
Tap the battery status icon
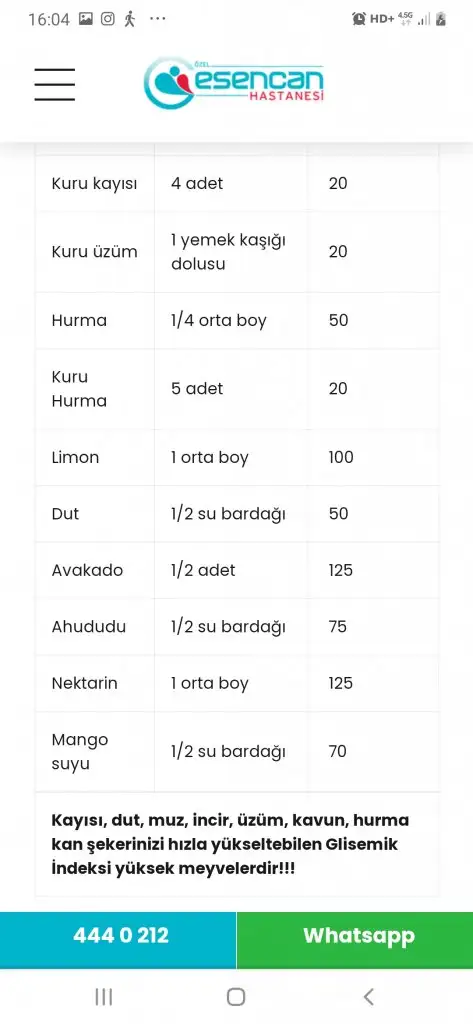pos(441,19)
